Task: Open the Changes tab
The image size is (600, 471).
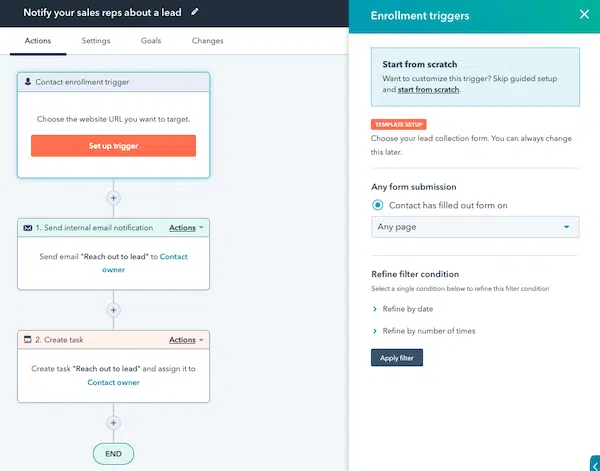Action: coord(208,41)
